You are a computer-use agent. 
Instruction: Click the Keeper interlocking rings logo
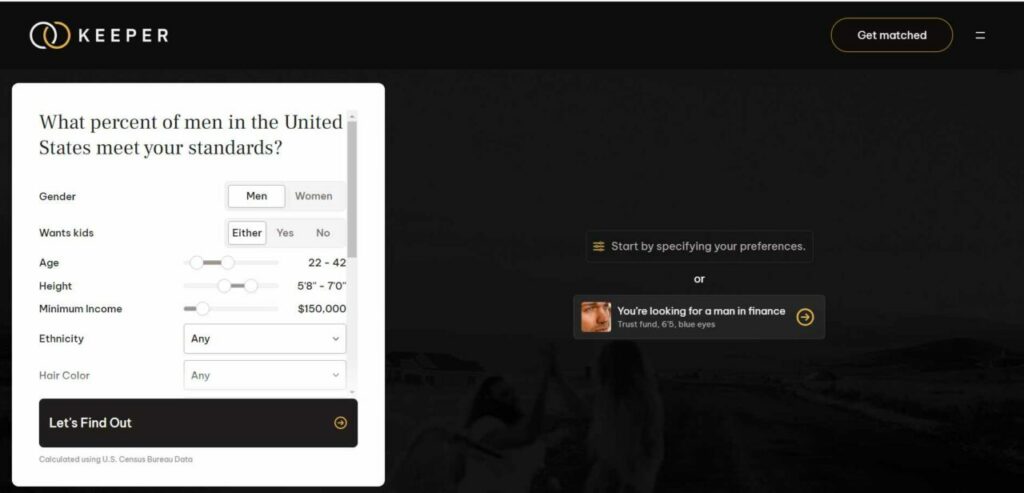[x=50, y=35]
